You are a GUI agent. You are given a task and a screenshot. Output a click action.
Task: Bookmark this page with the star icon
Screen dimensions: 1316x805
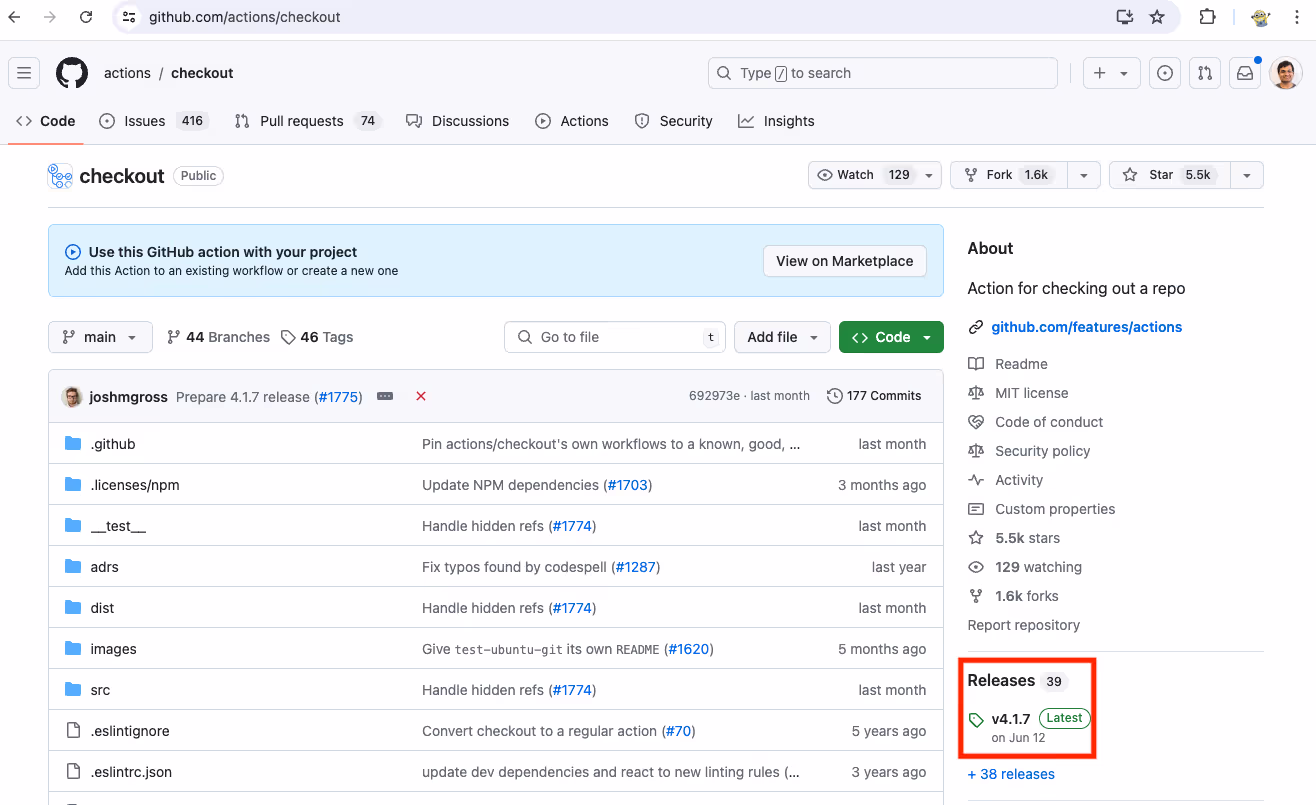point(1157,17)
